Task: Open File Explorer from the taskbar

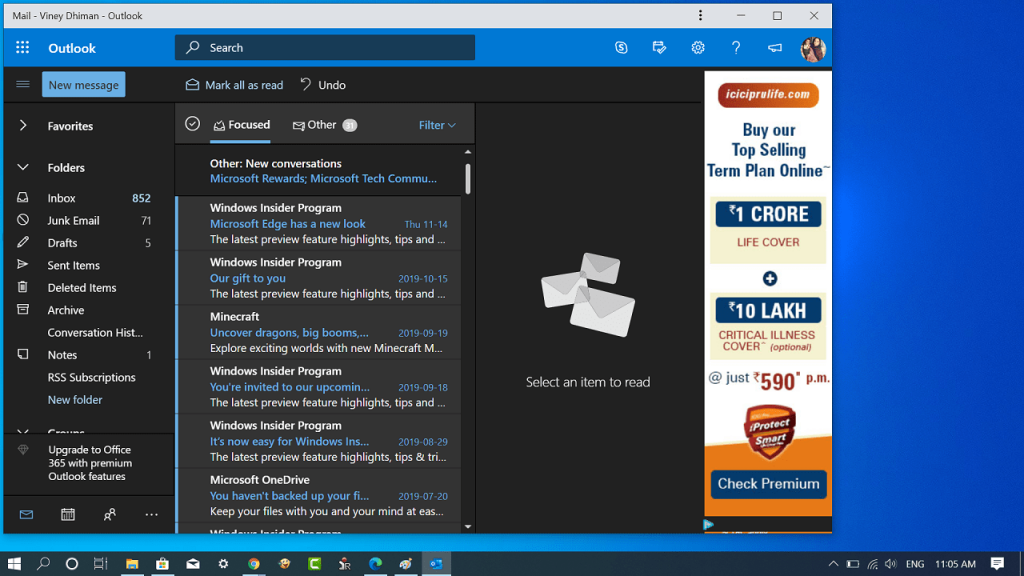Action: coord(132,564)
